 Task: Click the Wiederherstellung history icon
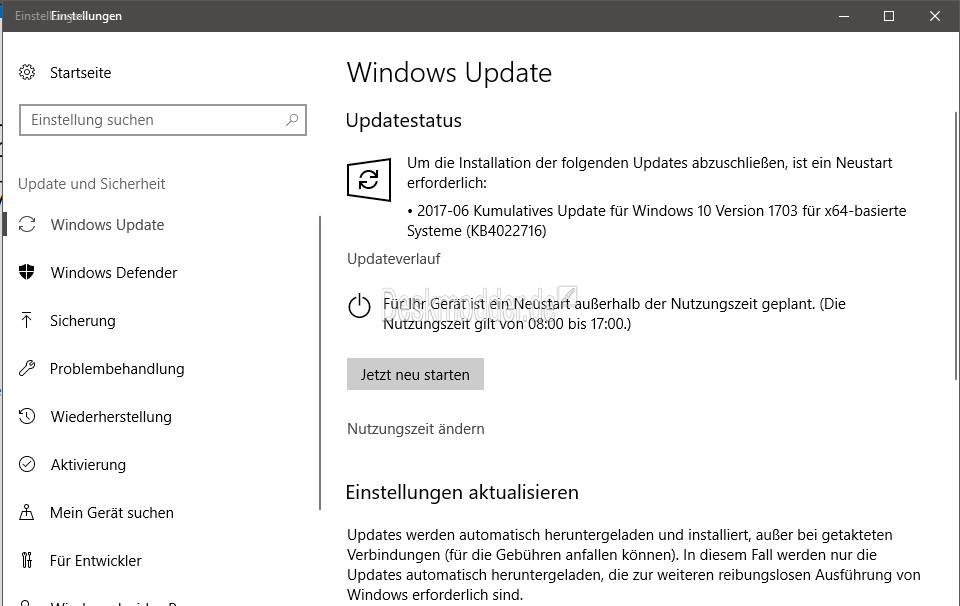pos(27,416)
